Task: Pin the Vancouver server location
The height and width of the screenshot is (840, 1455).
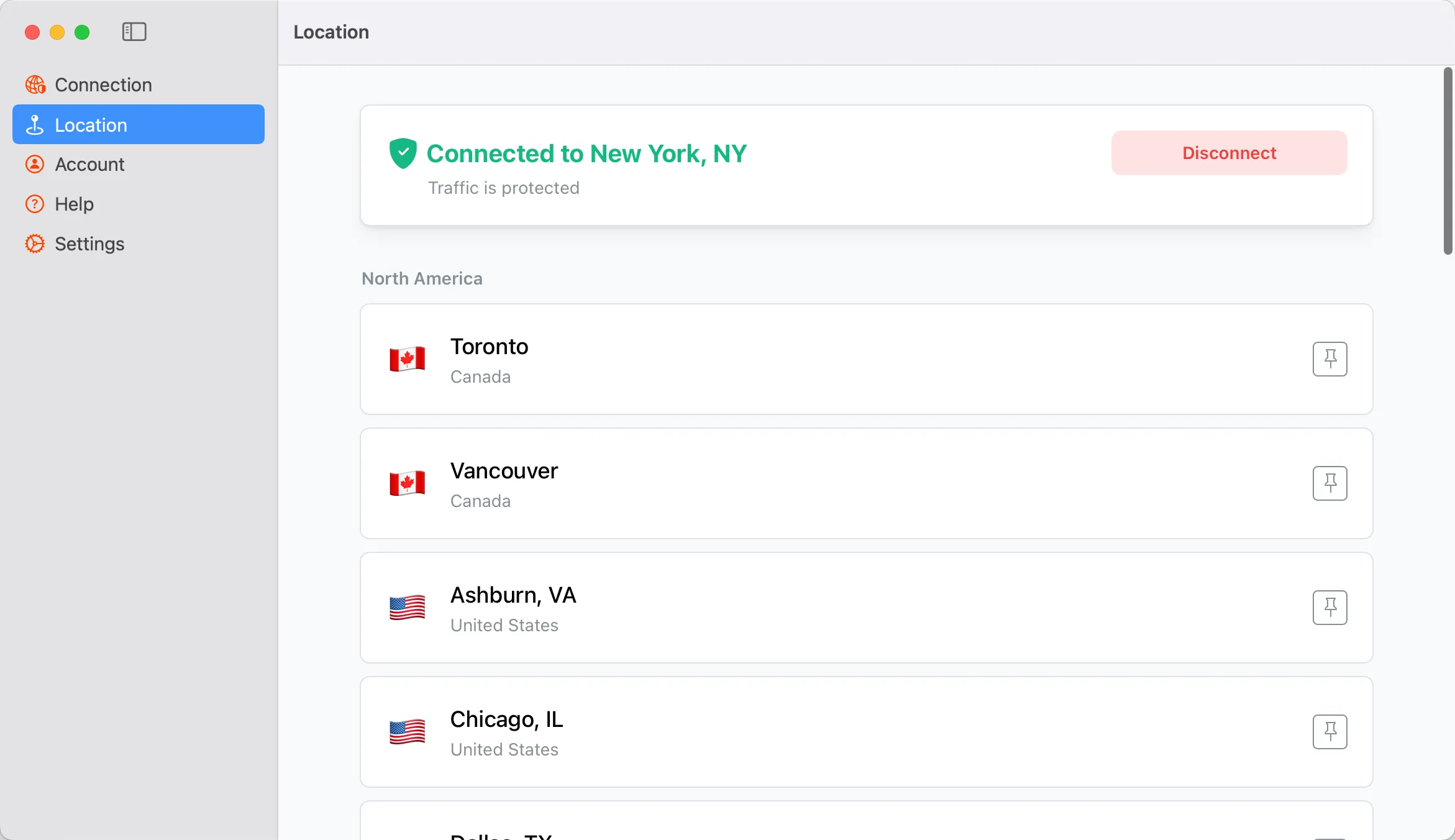Action: pos(1330,483)
